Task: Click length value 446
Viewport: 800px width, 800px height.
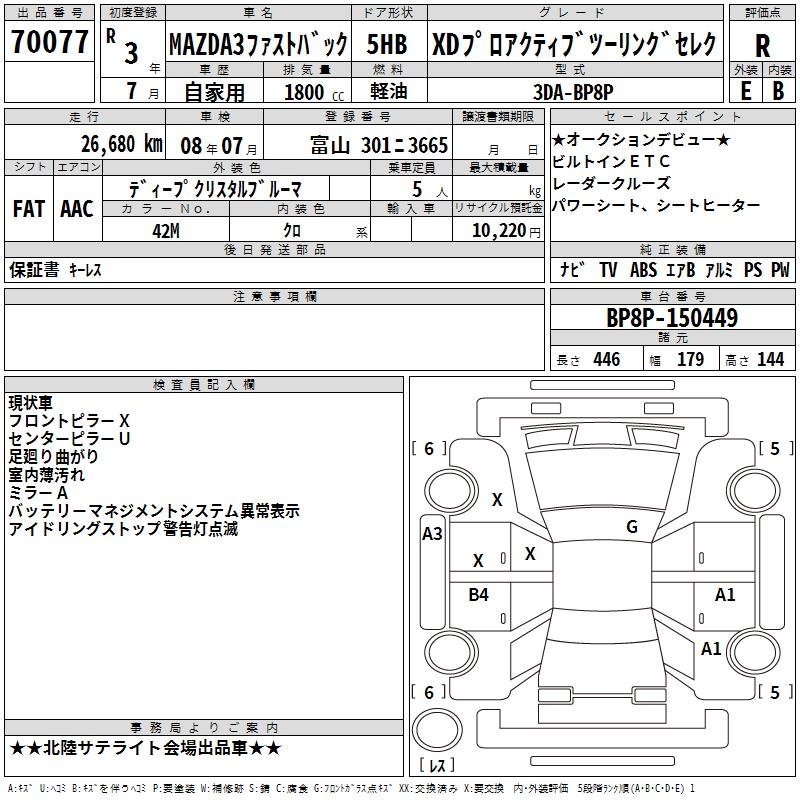Action: pos(606,360)
